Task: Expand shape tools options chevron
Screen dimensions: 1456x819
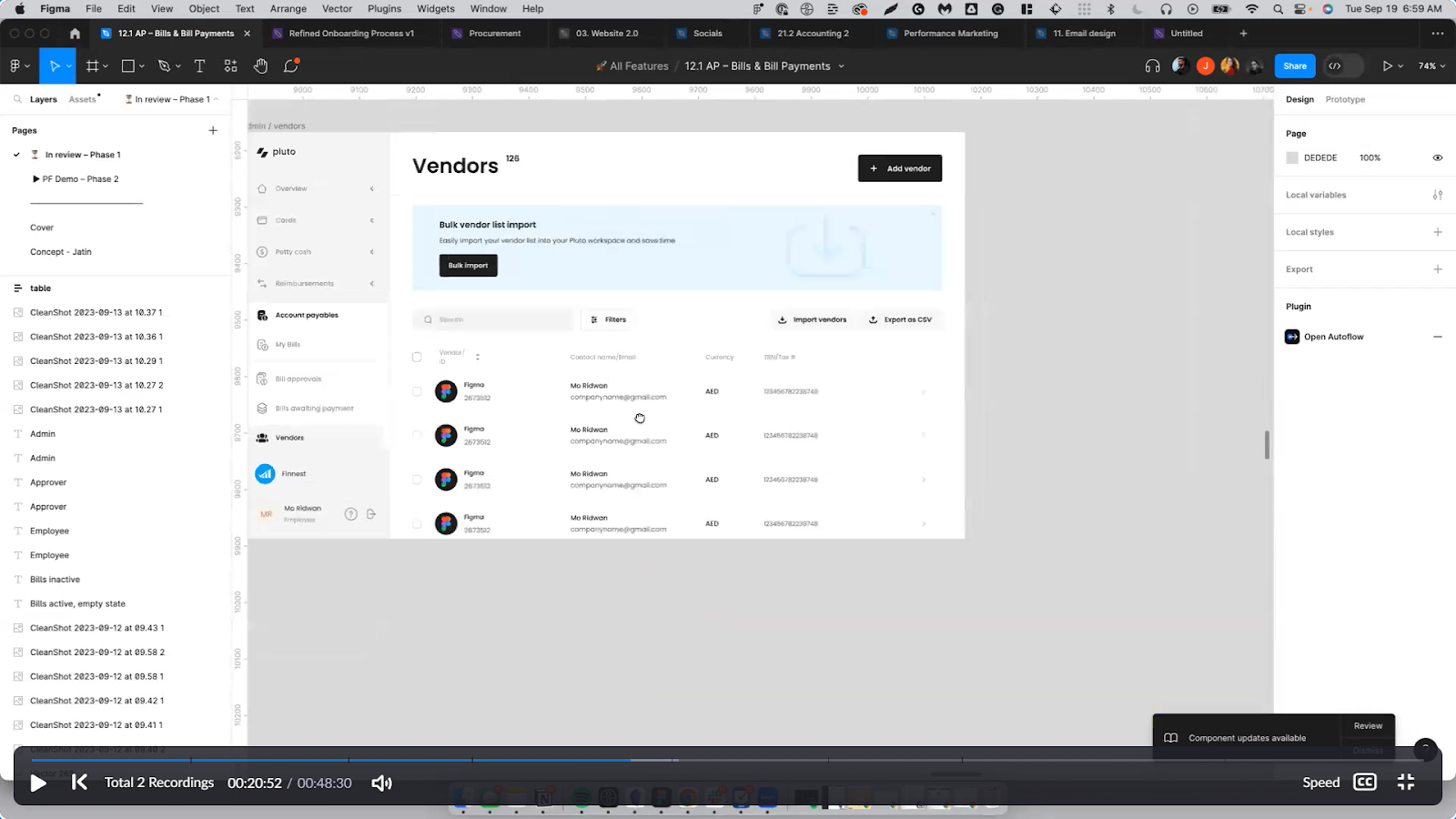Action: tap(142, 66)
